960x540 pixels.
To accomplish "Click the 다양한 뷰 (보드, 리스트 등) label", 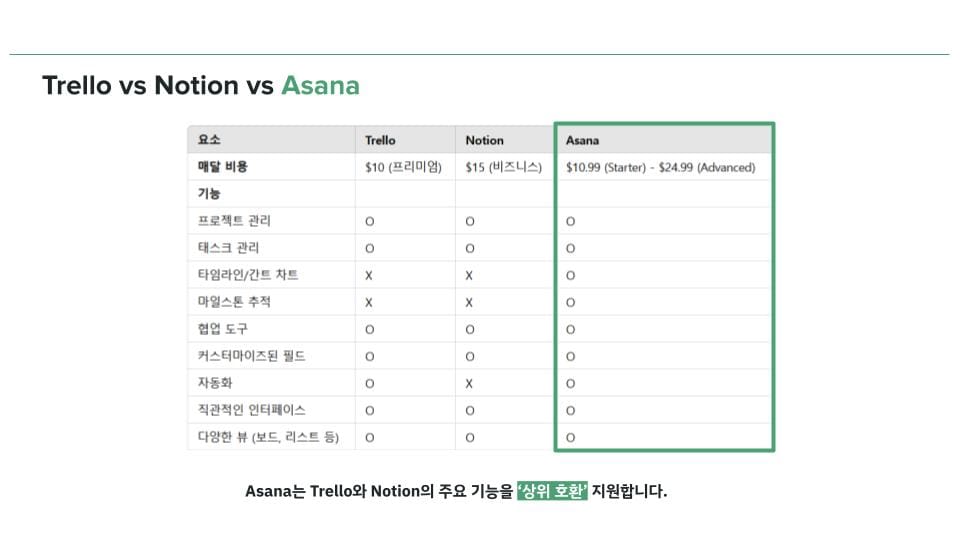I will pos(269,437).
